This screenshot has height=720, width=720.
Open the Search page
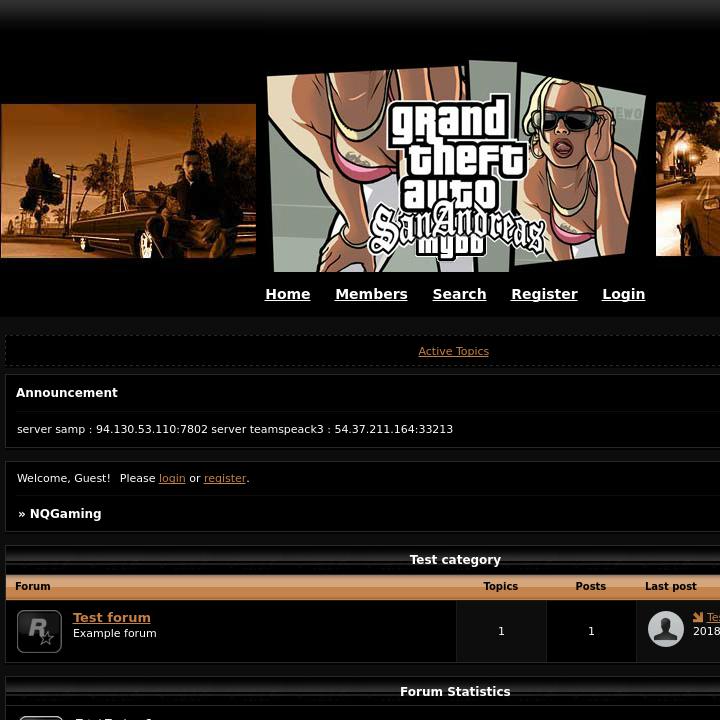click(459, 294)
